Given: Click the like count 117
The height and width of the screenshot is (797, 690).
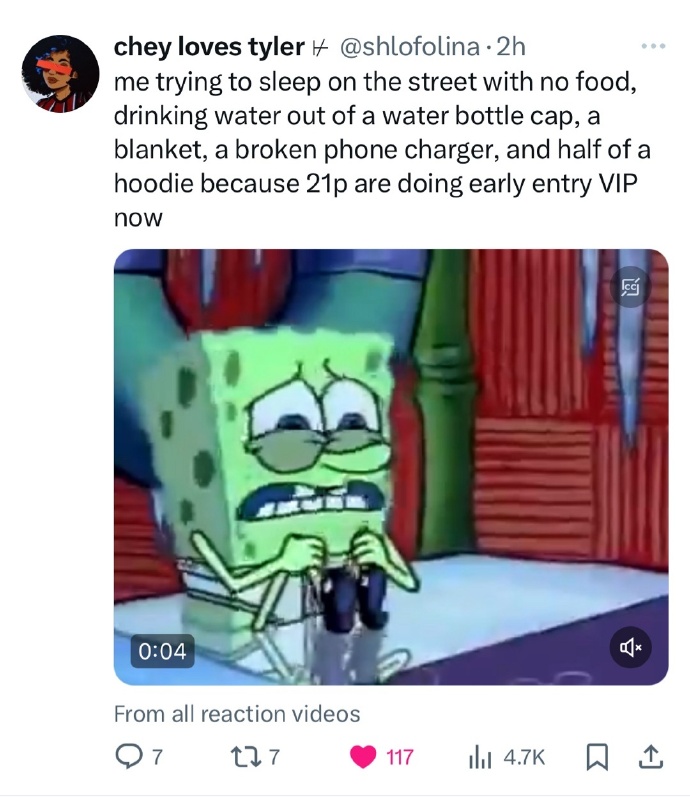Looking at the screenshot, I should click(x=400, y=757).
